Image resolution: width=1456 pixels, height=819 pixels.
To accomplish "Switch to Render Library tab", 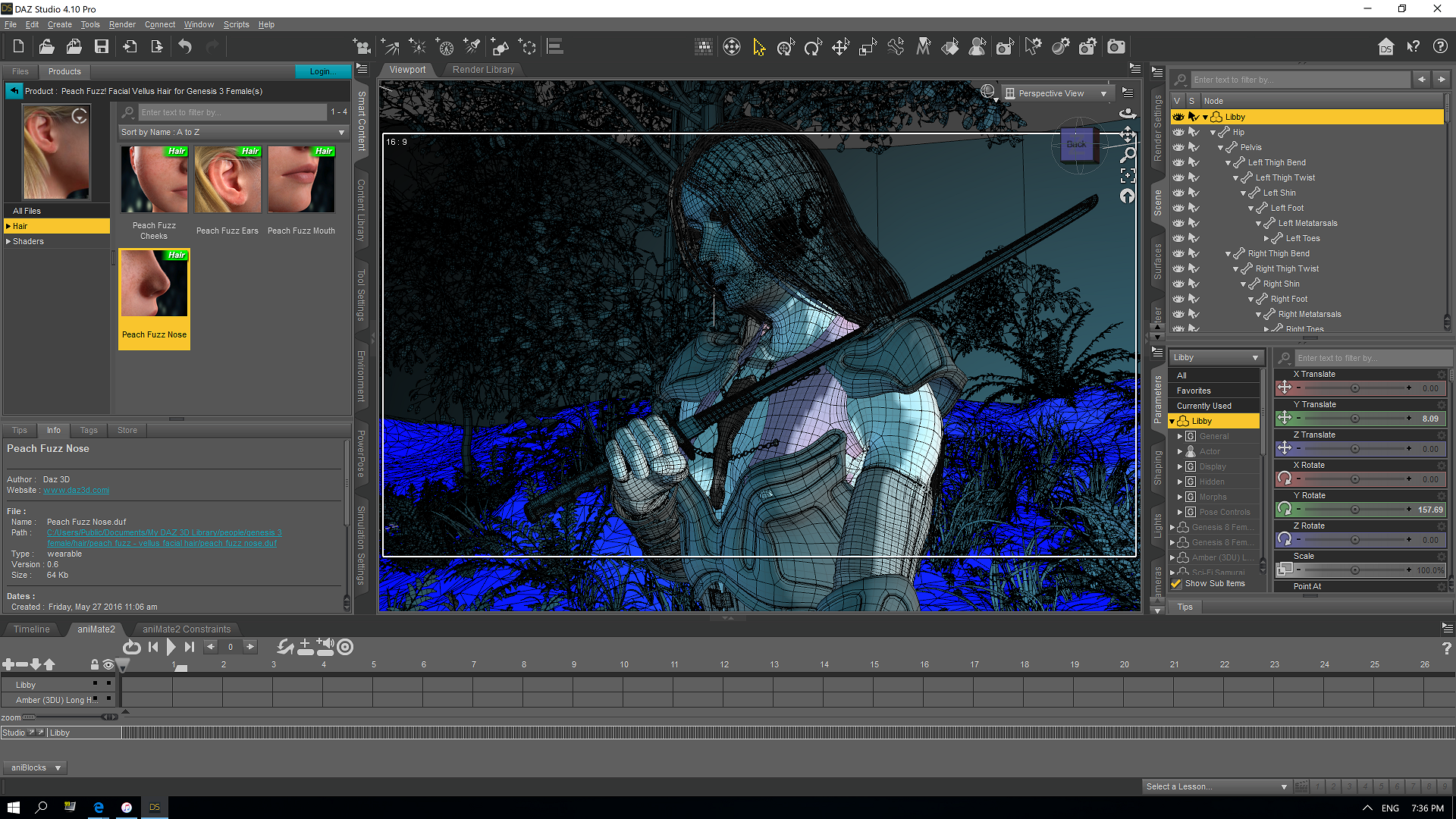I will pos(483,70).
